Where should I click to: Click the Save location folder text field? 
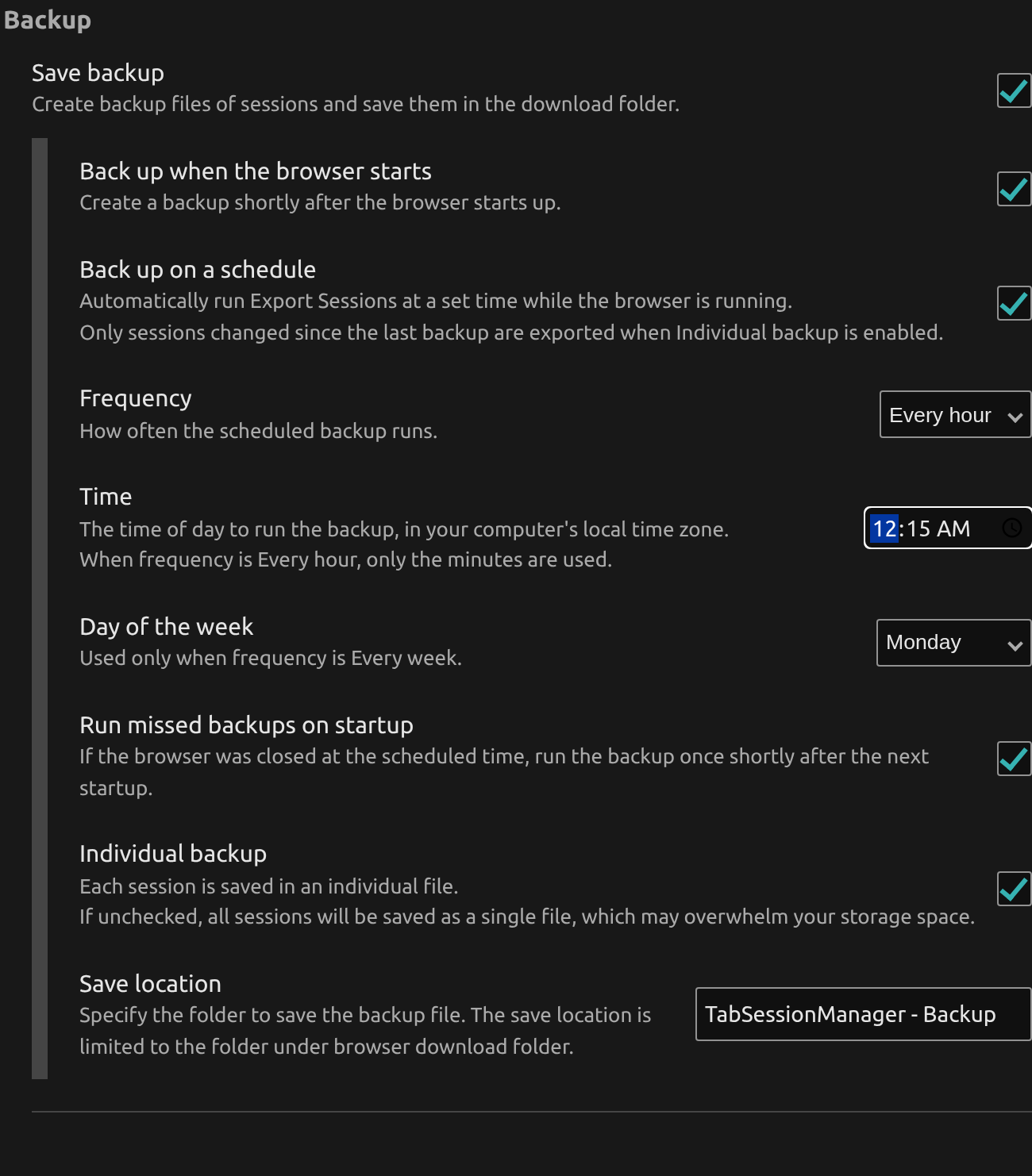coord(863,1014)
